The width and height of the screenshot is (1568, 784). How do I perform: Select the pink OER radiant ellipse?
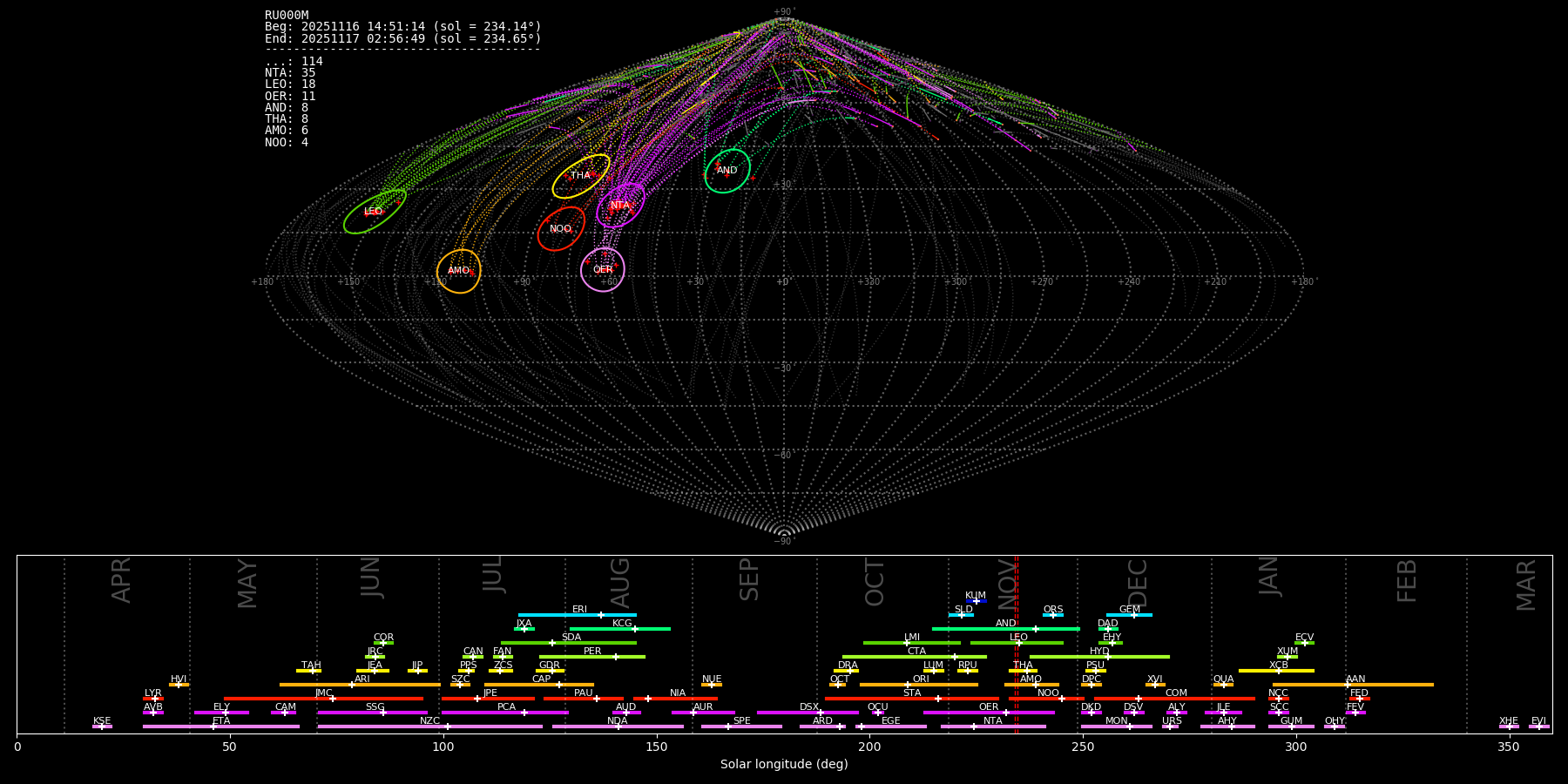pyautogui.click(x=603, y=270)
